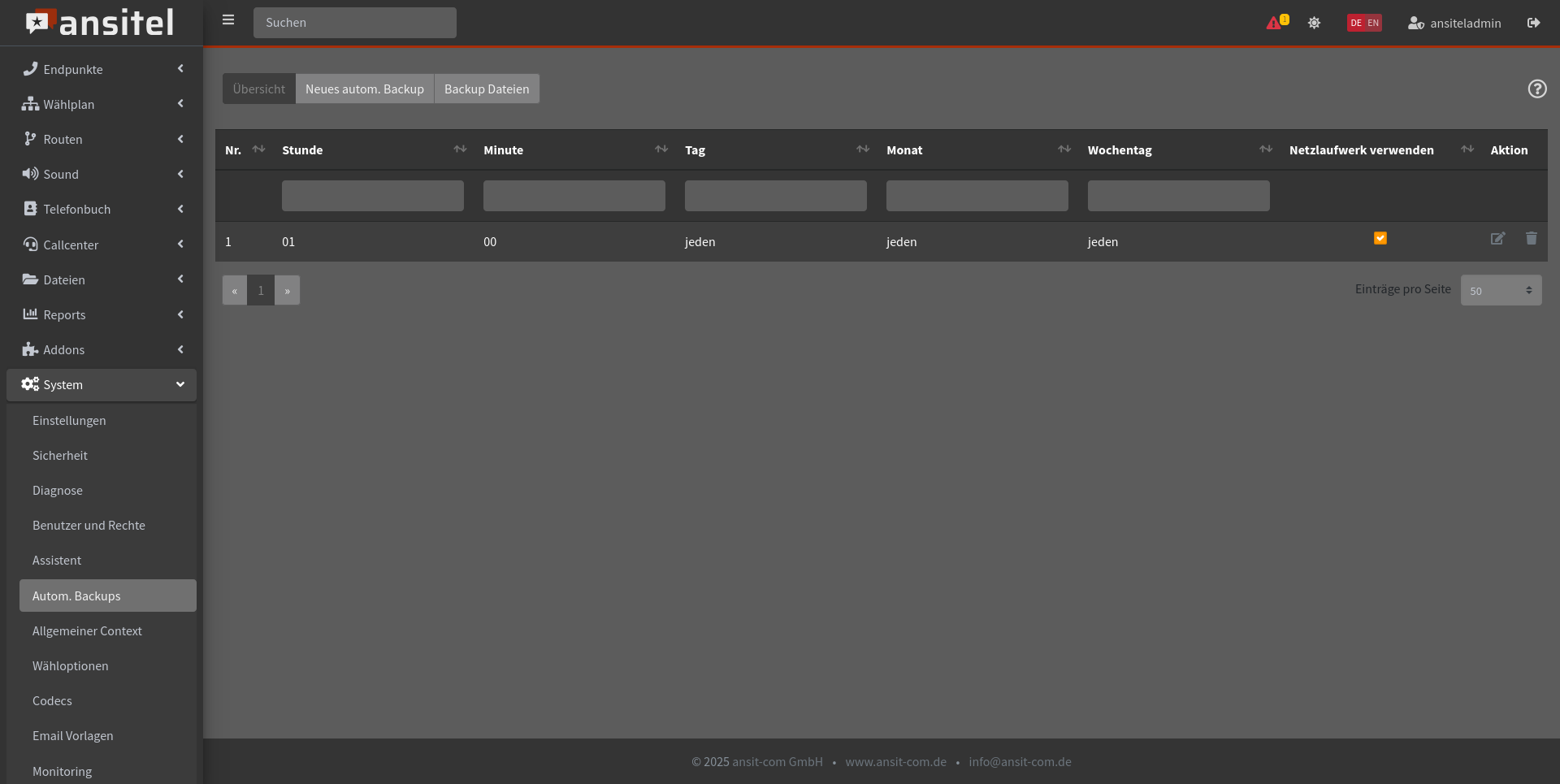
Task: Open www.ansit-com.de footer link
Action: (895, 761)
